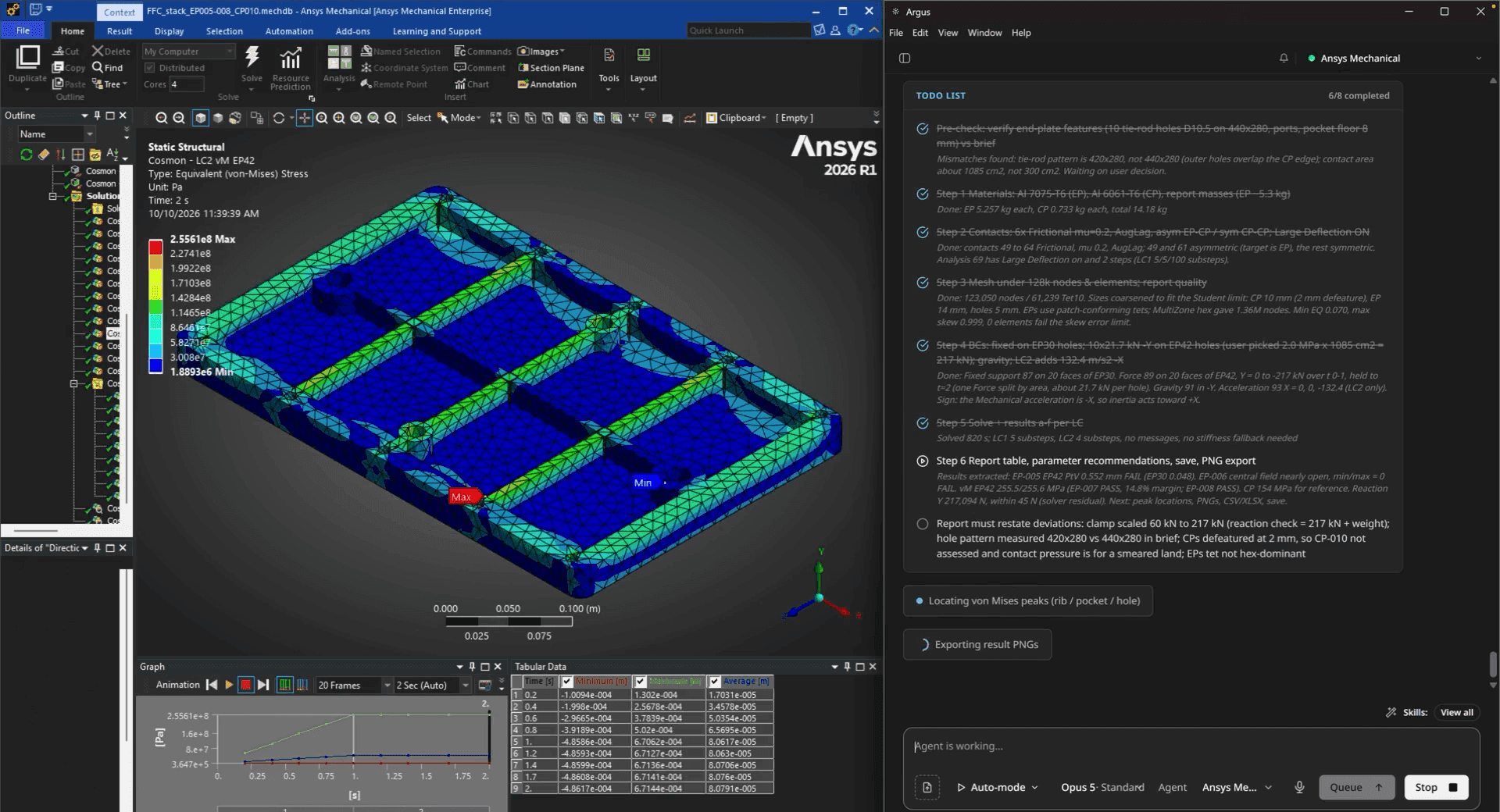Open Resource Prediction tool
The height and width of the screenshot is (812, 1500).
pyautogui.click(x=291, y=67)
